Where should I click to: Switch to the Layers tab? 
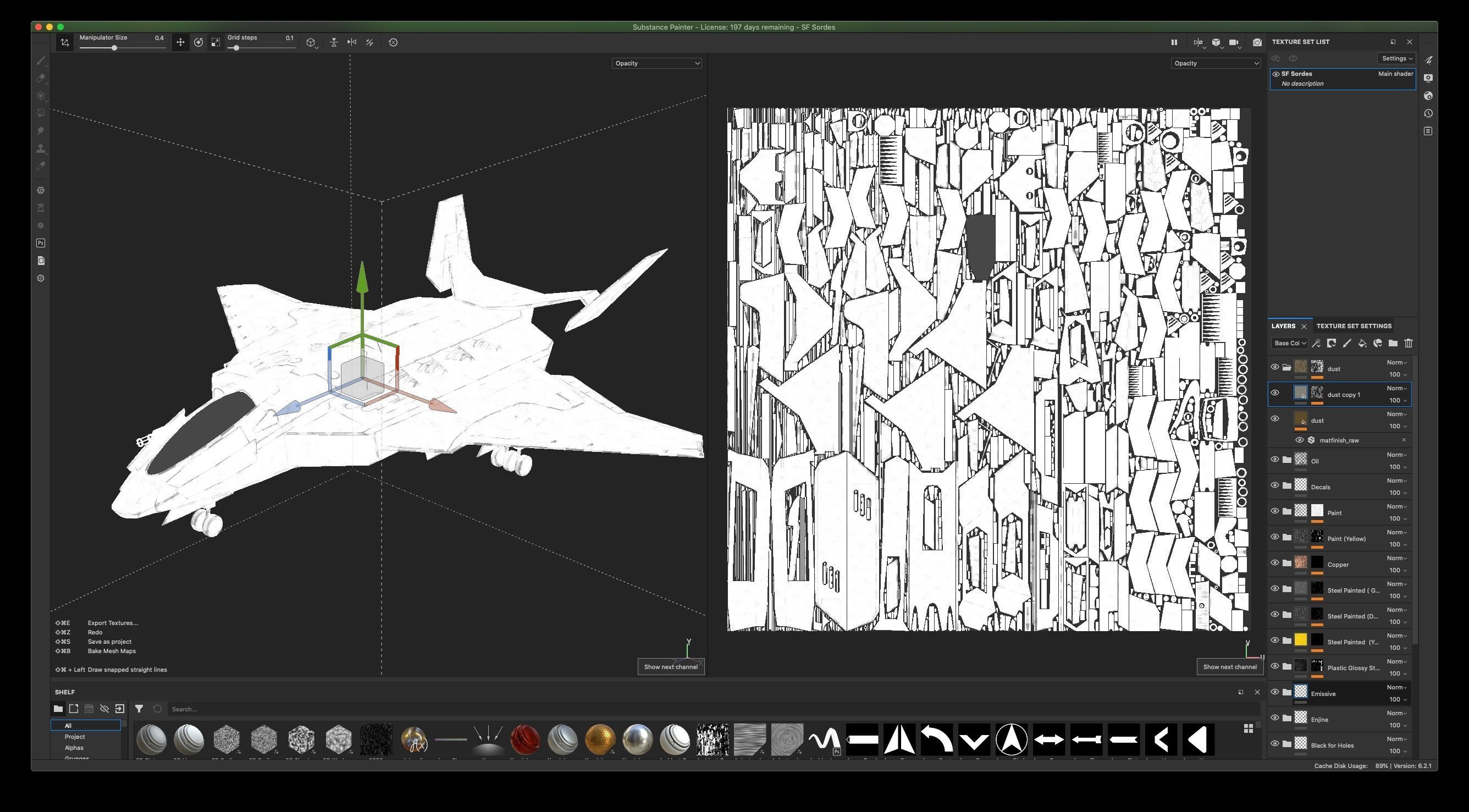[x=1283, y=326]
